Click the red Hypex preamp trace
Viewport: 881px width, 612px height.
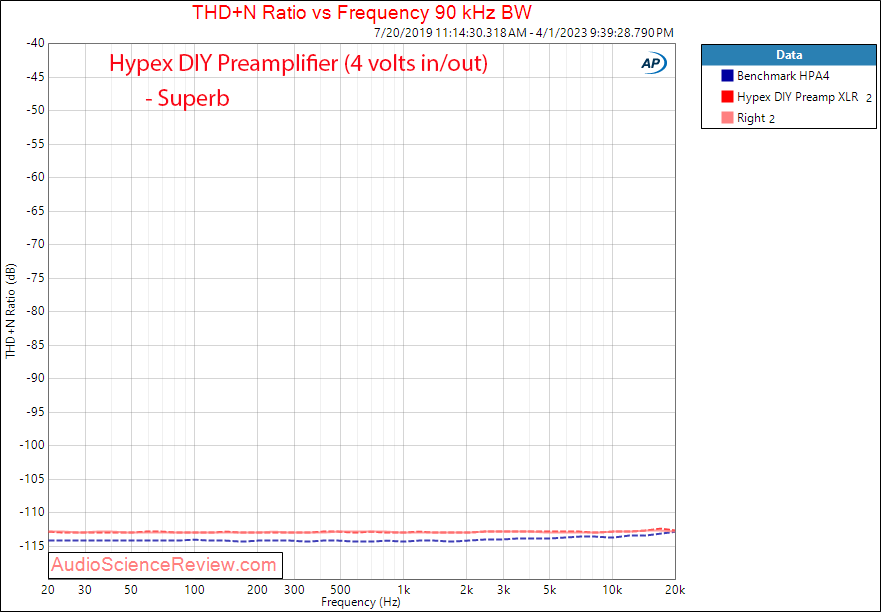360,532
